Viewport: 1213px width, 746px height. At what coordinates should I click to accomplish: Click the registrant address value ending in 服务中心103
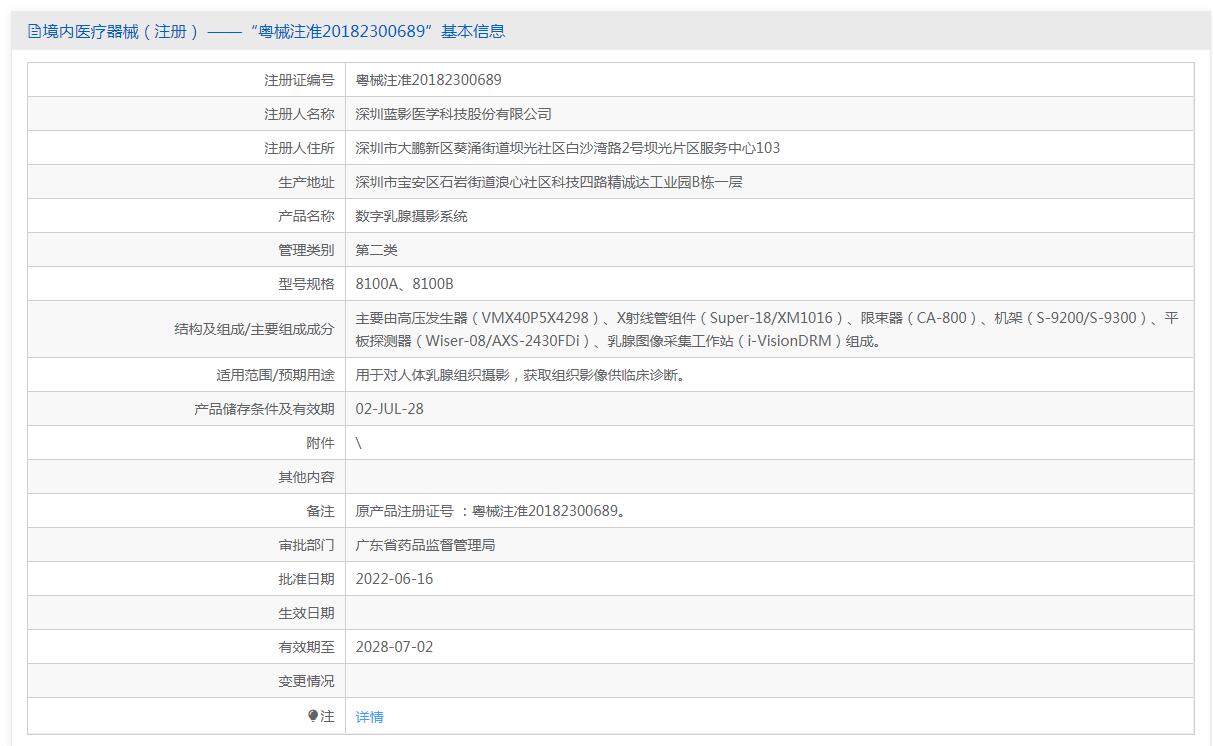pos(567,148)
